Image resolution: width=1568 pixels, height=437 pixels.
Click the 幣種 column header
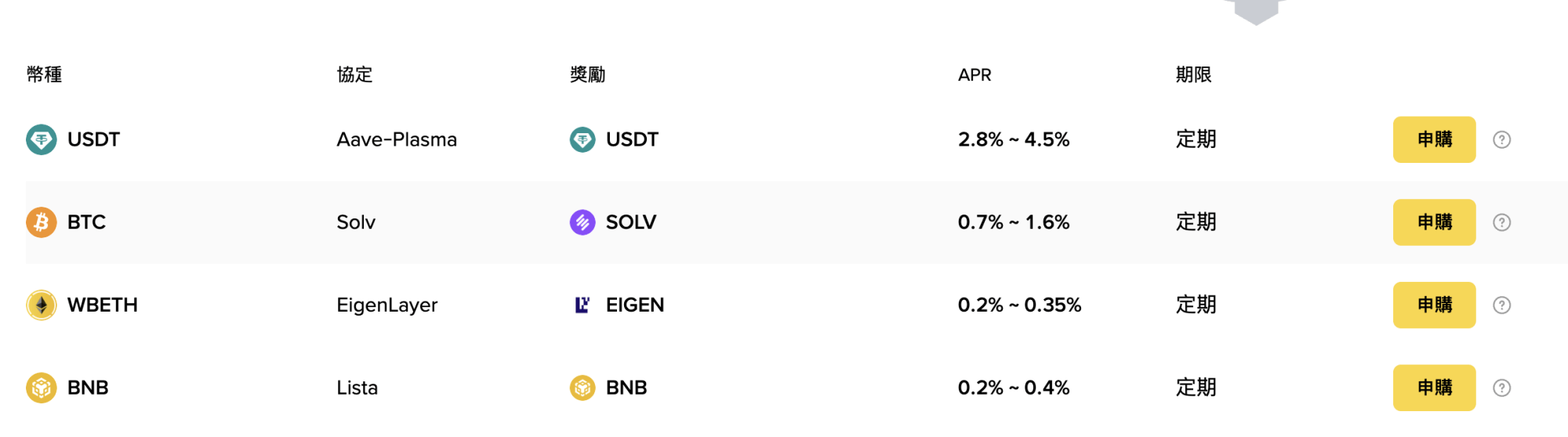[44, 75]
